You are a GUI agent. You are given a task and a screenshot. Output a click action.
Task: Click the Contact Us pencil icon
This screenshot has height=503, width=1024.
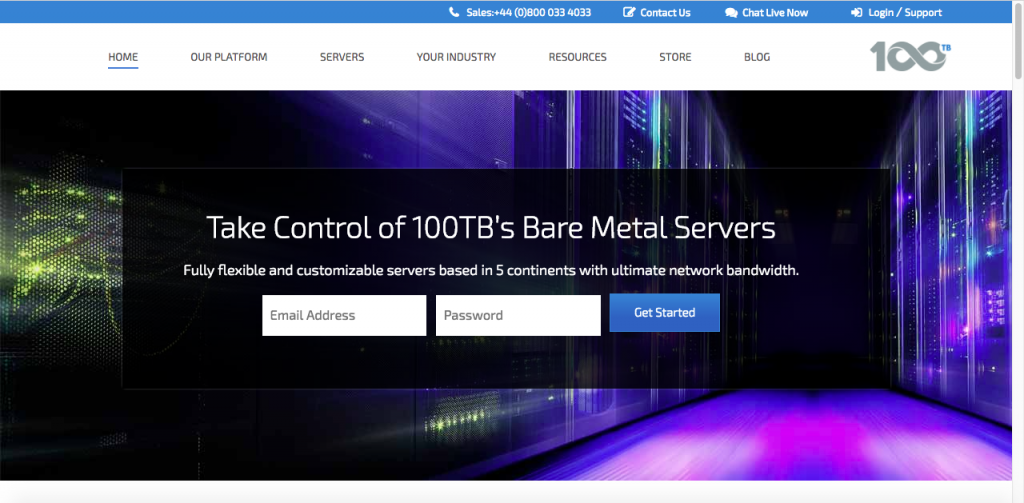pos(629,12)
